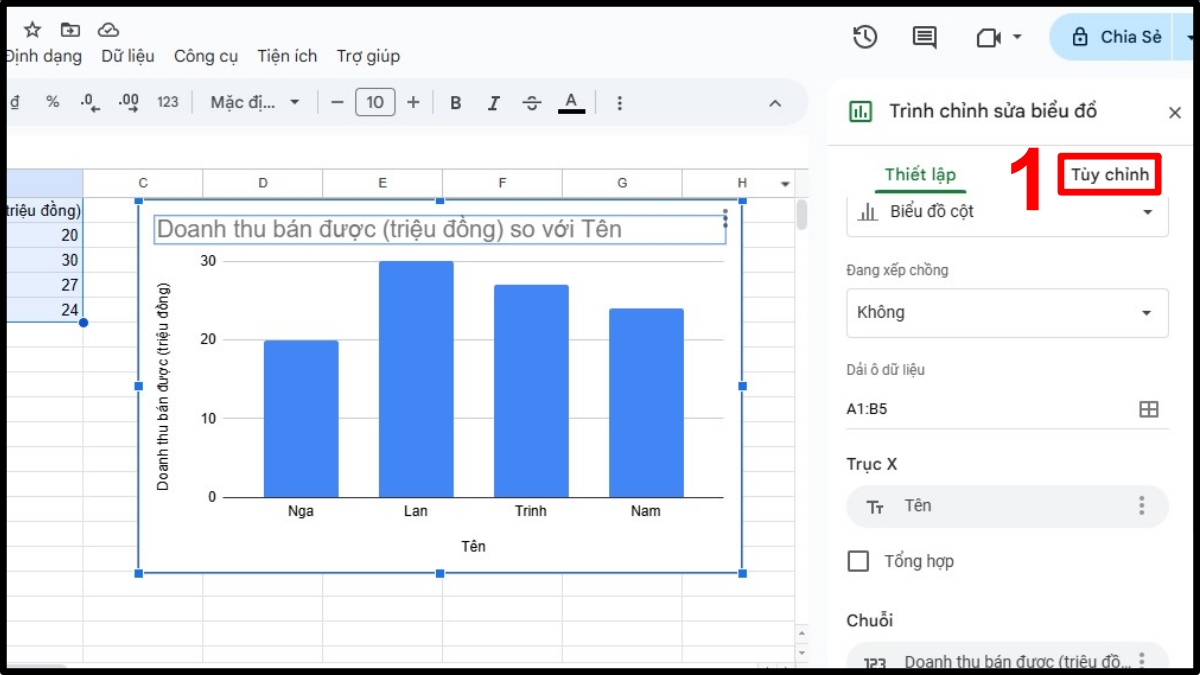Switch to the Tùy chỉnh tab

pos(1109,175)
